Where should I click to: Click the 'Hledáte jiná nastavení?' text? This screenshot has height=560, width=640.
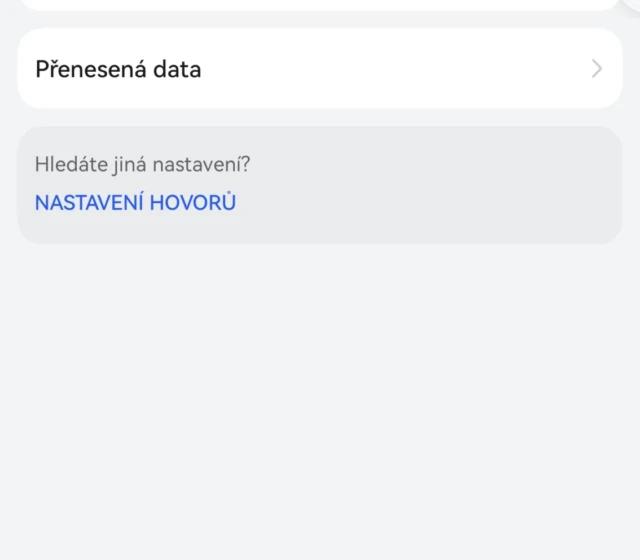142,165
